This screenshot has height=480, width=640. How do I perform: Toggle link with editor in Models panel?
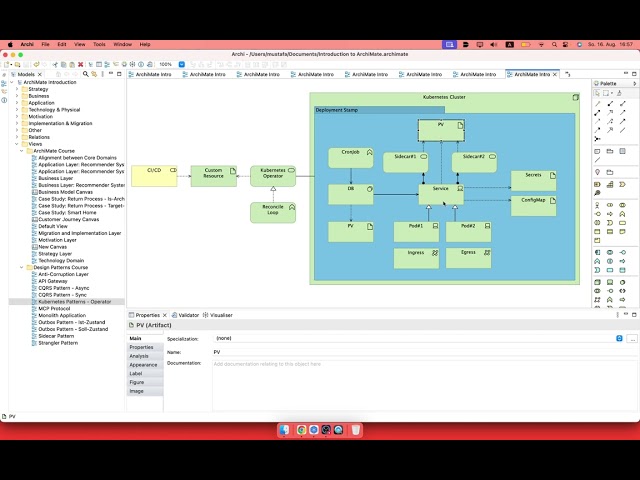pos(94,74)
